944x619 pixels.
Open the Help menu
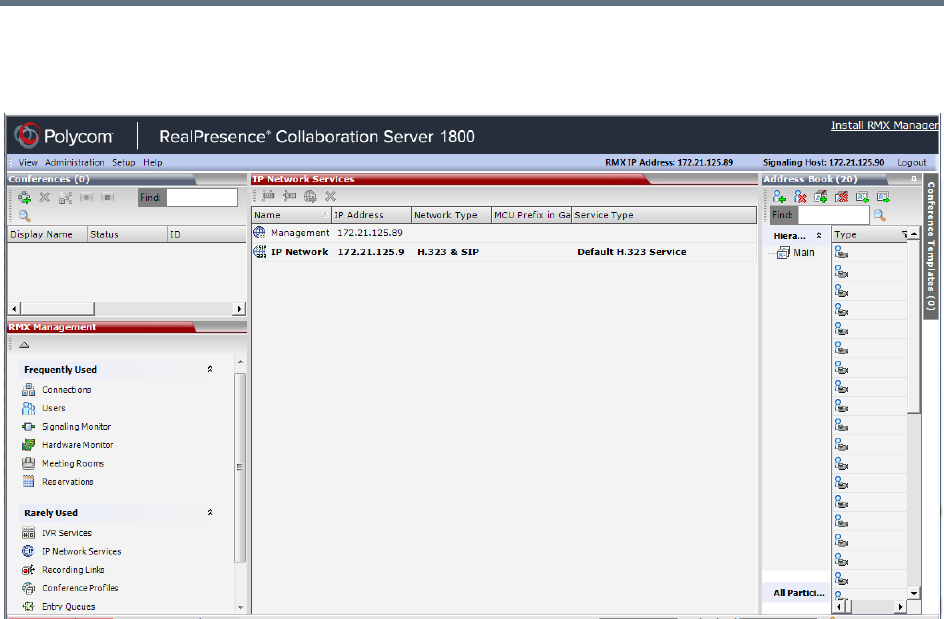[153, 163]
